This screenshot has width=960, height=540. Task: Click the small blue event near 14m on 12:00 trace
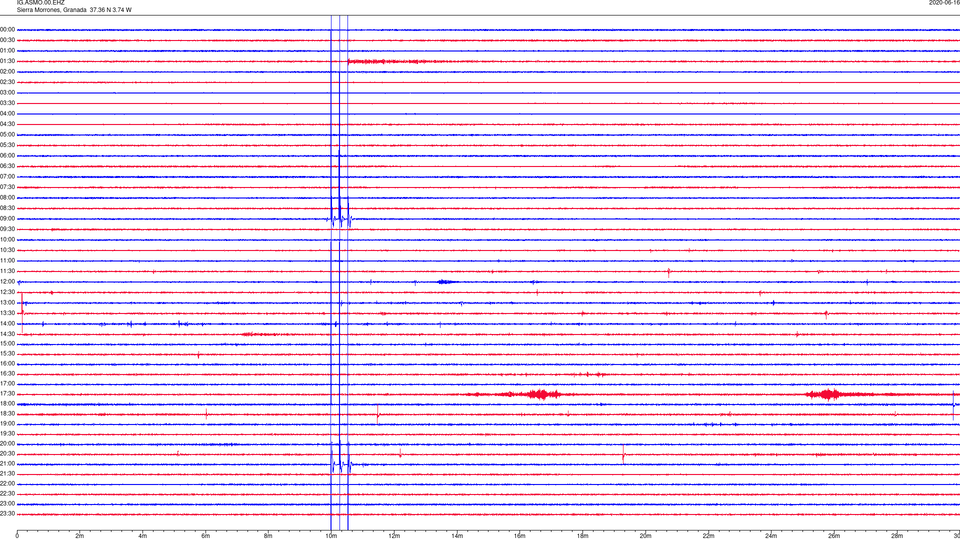tap(446, 282)
